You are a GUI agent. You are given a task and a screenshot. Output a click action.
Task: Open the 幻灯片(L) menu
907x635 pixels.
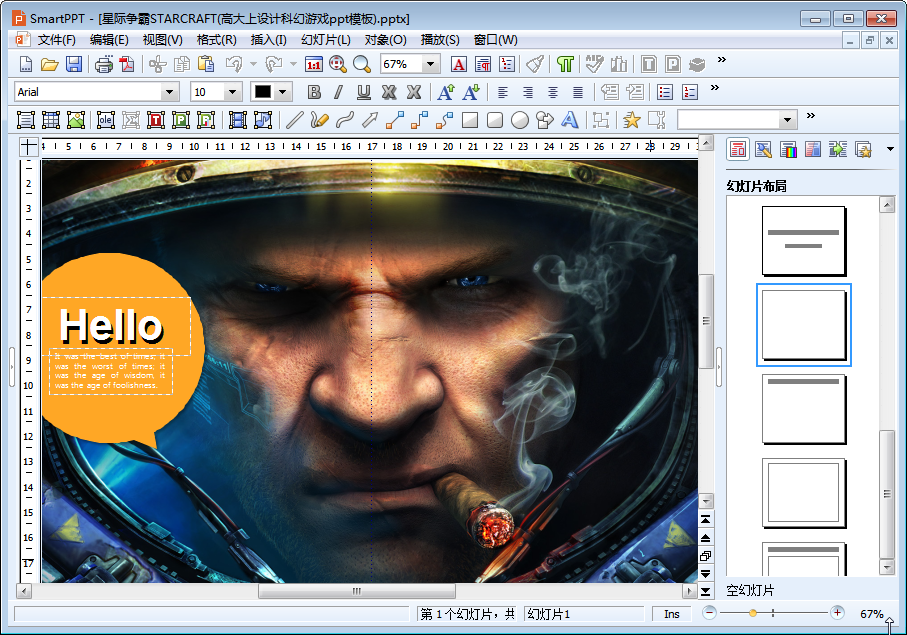325,40
